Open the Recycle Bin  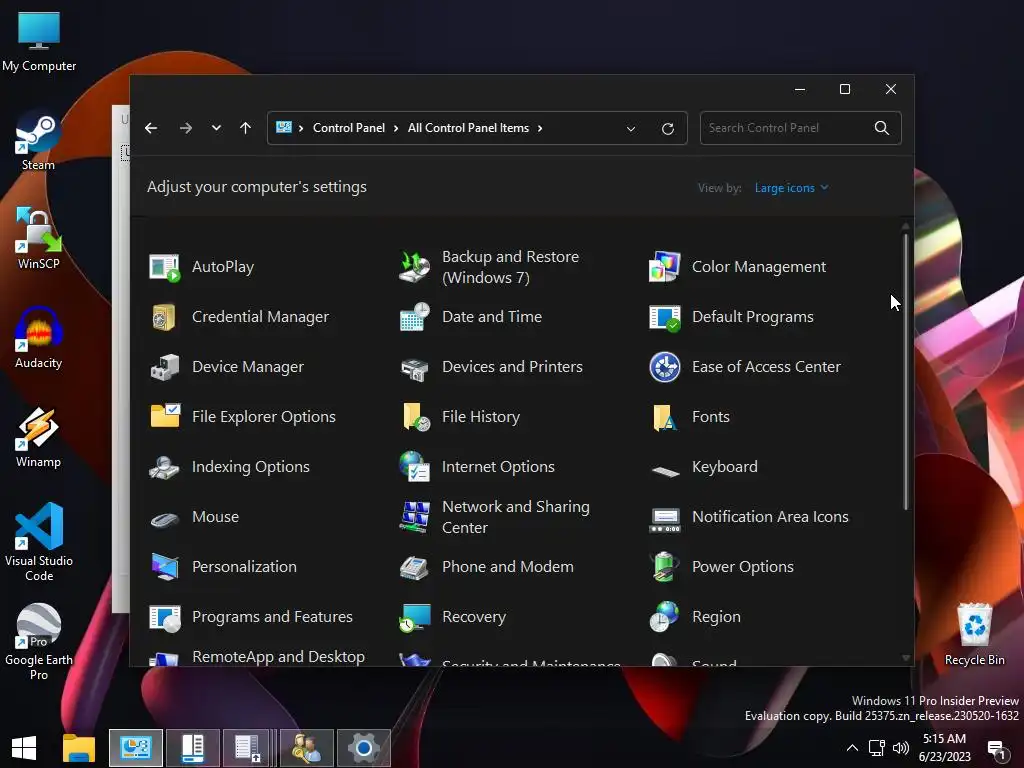(974, 633)
